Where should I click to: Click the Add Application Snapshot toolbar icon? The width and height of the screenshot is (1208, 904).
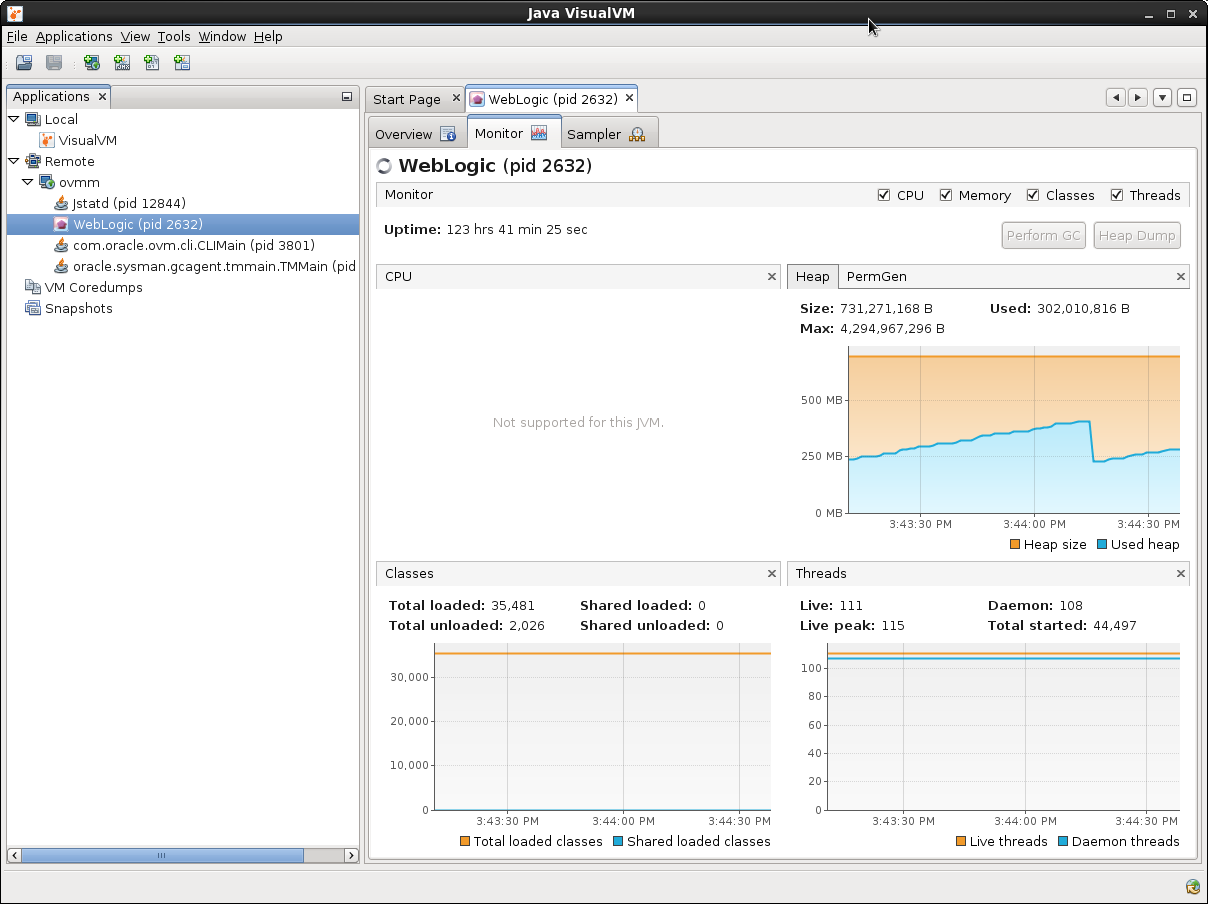[x=182, y=63]
